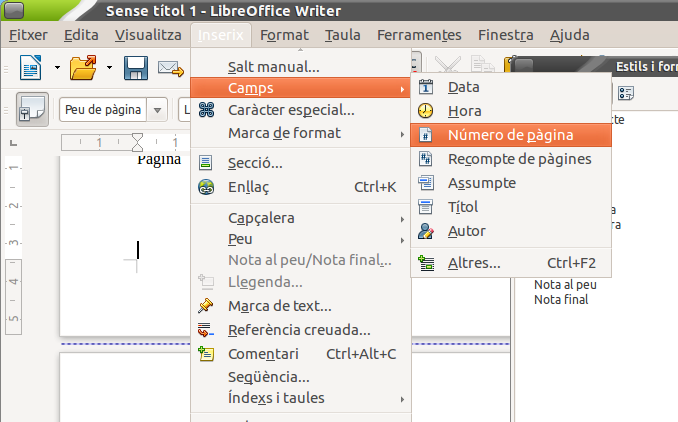The height and width of the screenshot is (422, 678).
Task: Click the Enllaç globe icon
Action: [206, 187]
